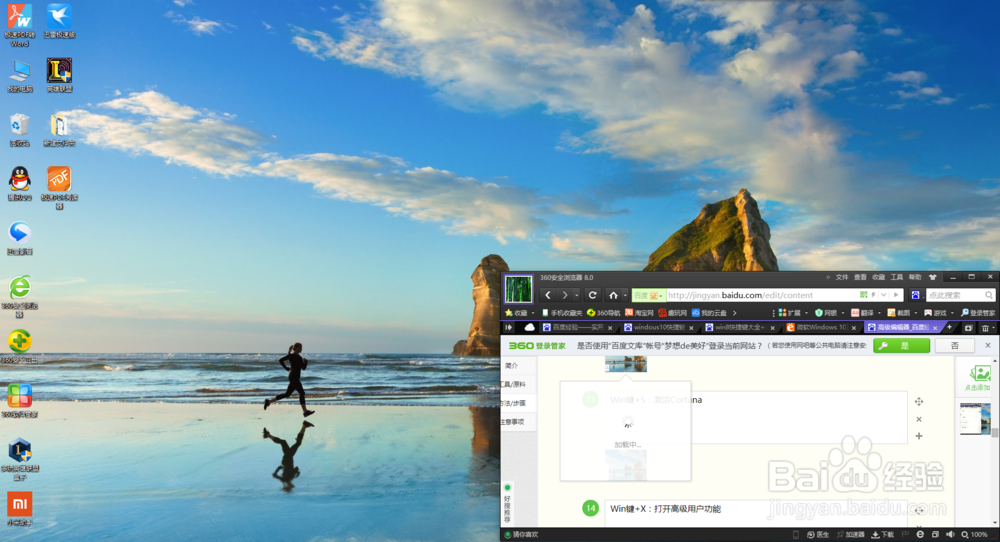This screenshot has height=542, width=1000.
Task: Open the 趣玩网 bookmark
Action: click(672, 313)
